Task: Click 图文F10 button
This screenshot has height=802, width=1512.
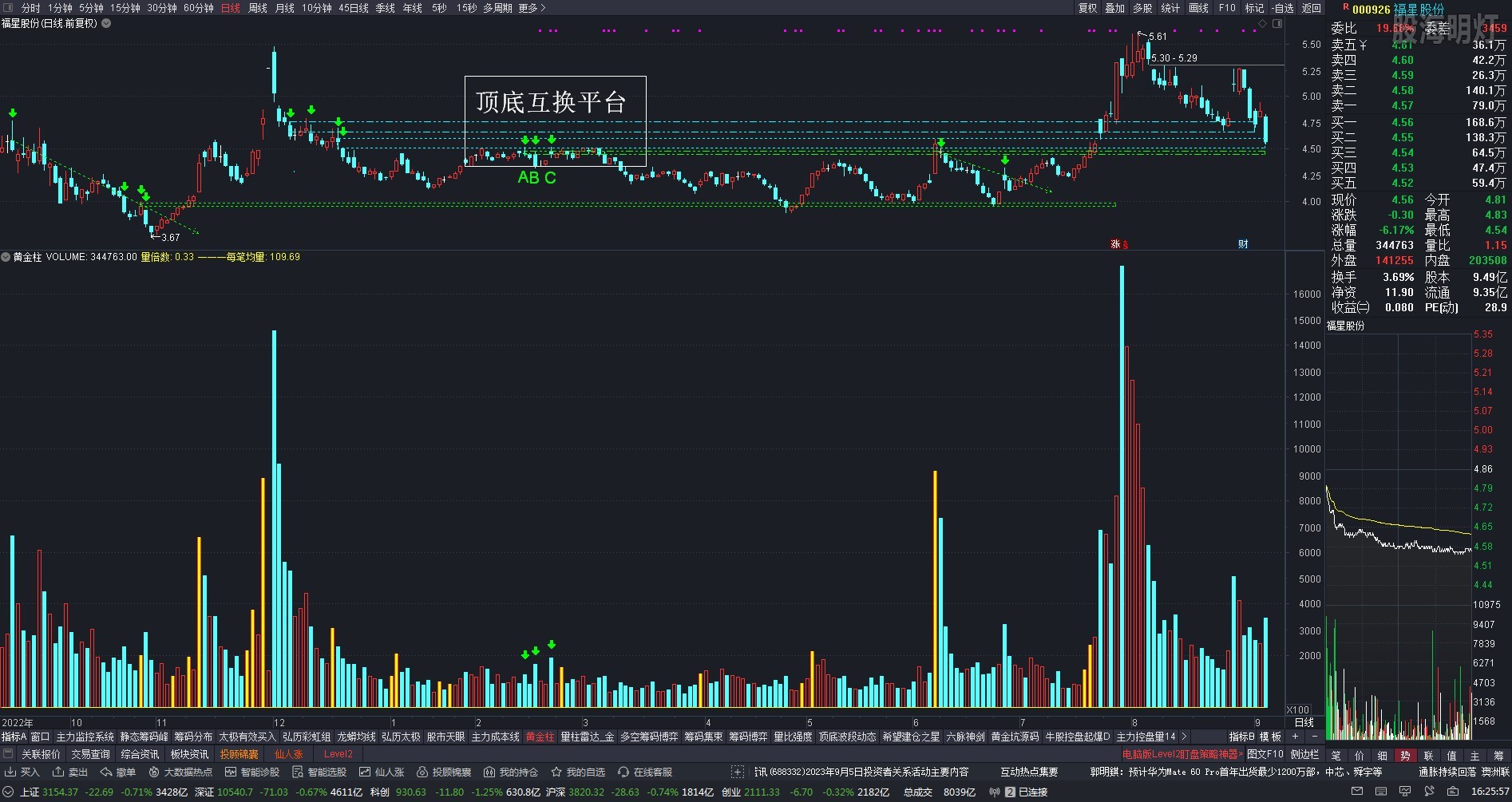Action: point(1265,754)
